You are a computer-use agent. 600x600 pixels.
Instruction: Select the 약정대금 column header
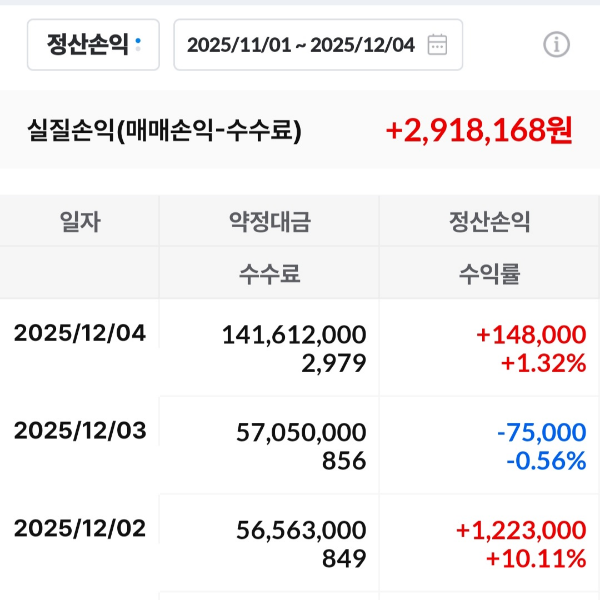pyautogui.click(x=270, y=222)
